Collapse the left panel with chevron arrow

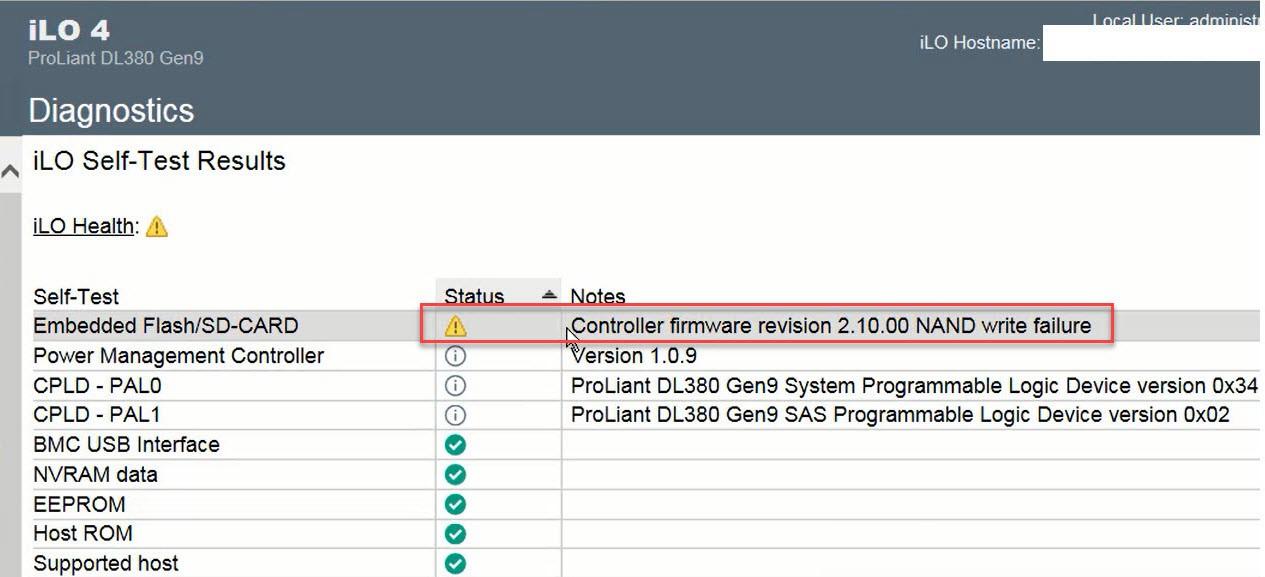[x=10, y=171]
